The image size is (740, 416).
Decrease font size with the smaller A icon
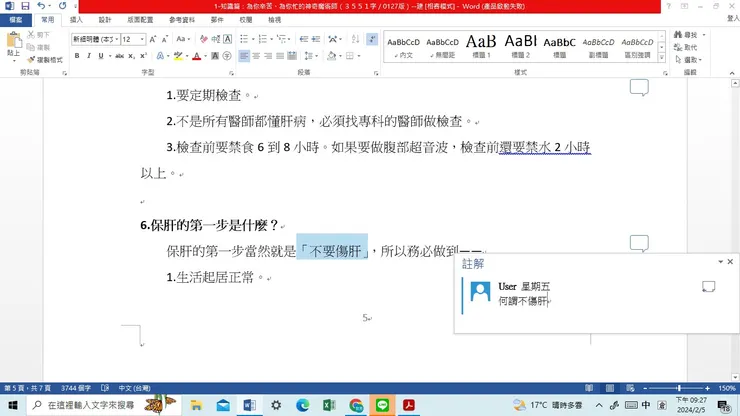[165, 39]
